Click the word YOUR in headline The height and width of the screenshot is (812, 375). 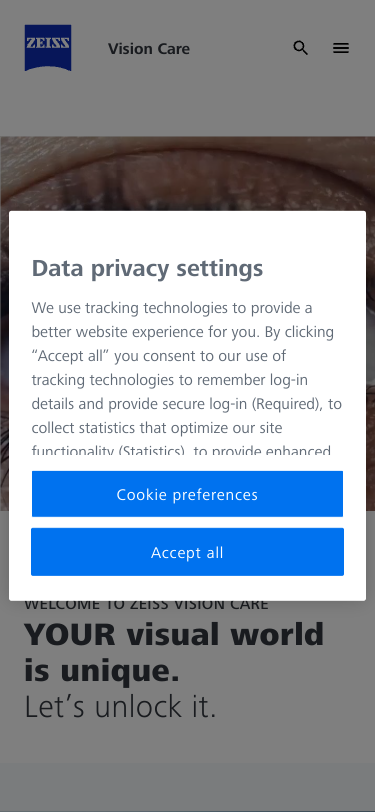tap(69, 634)
